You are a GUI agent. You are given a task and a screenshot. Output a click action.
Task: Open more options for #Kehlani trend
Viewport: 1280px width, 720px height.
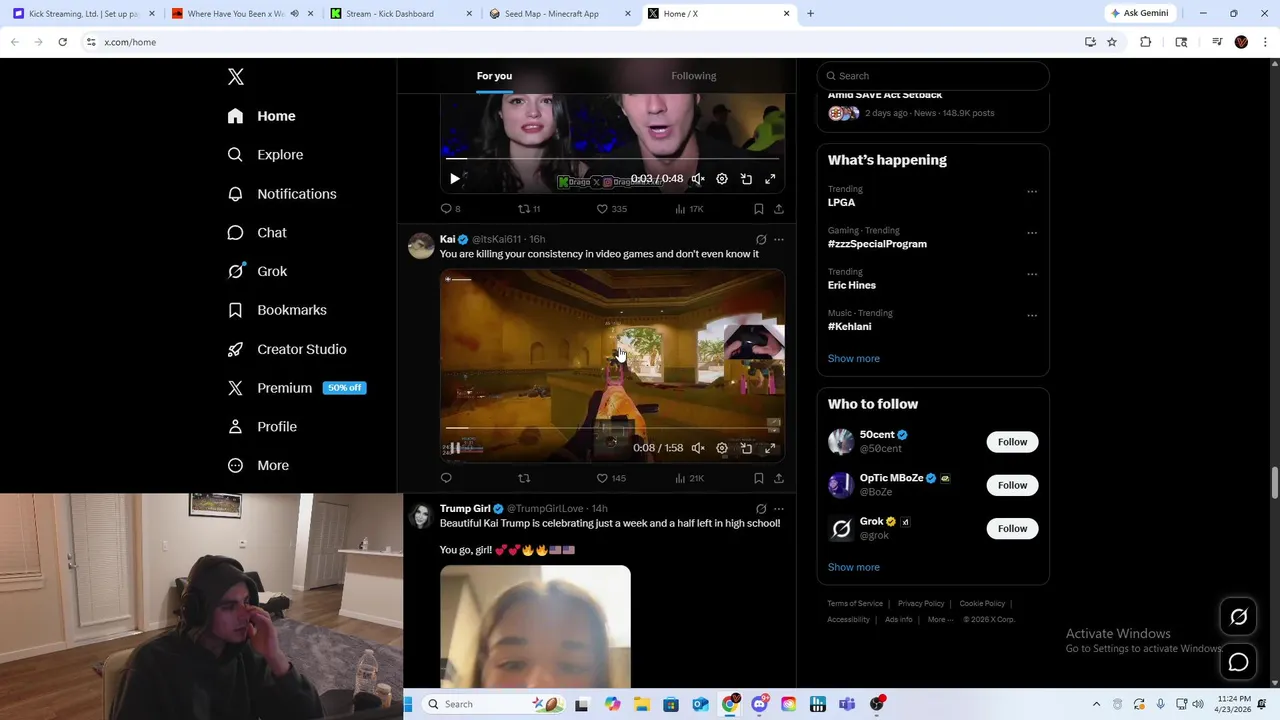pyautogui.click(x=1032, y=315)
